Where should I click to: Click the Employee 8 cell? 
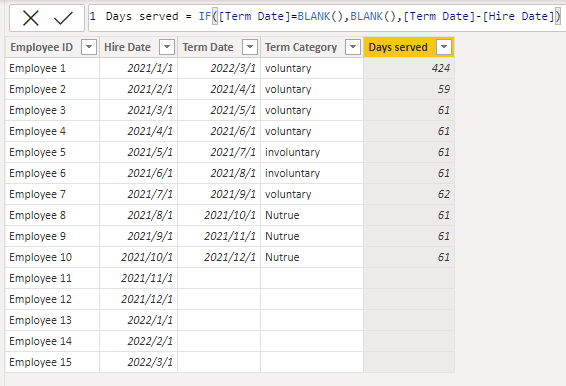click(52, 215)
